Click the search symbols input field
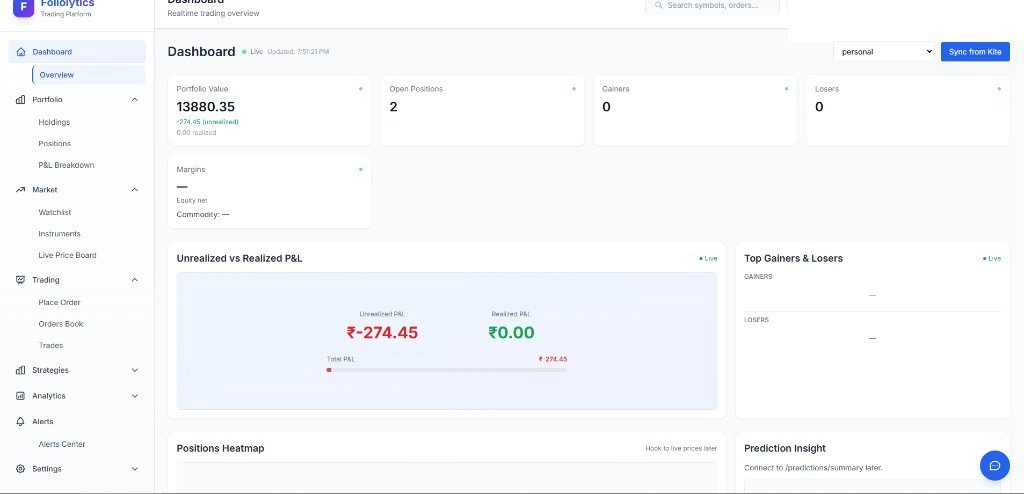 (x=712, y=5)
